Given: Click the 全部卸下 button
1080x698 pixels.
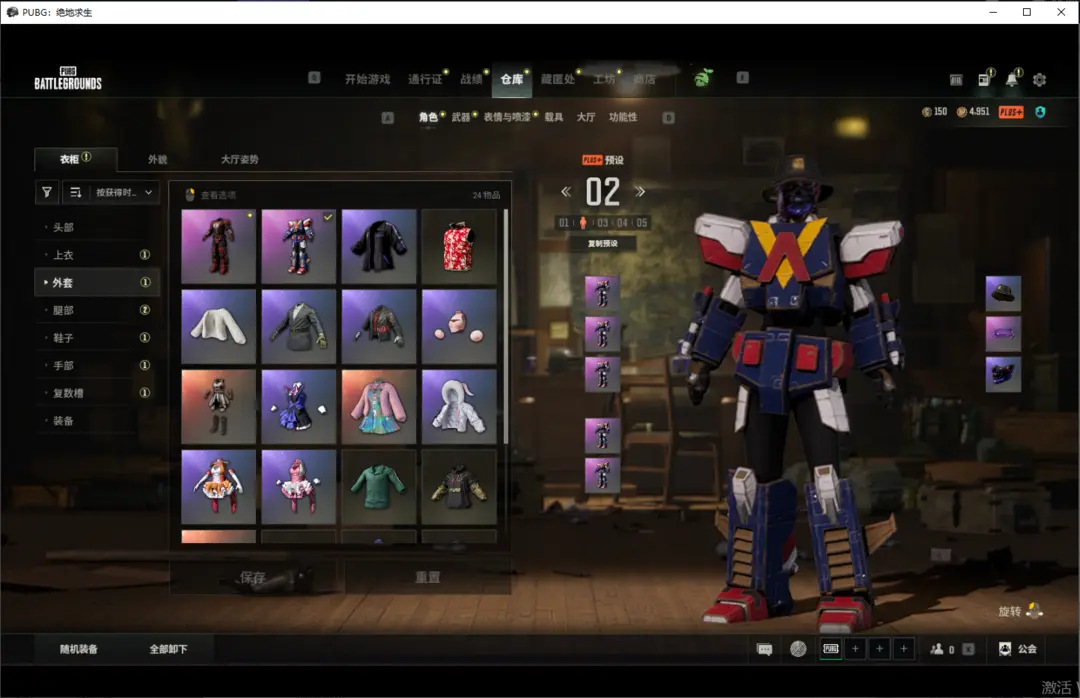Looking at the screenshot, I should coord(169,649).
